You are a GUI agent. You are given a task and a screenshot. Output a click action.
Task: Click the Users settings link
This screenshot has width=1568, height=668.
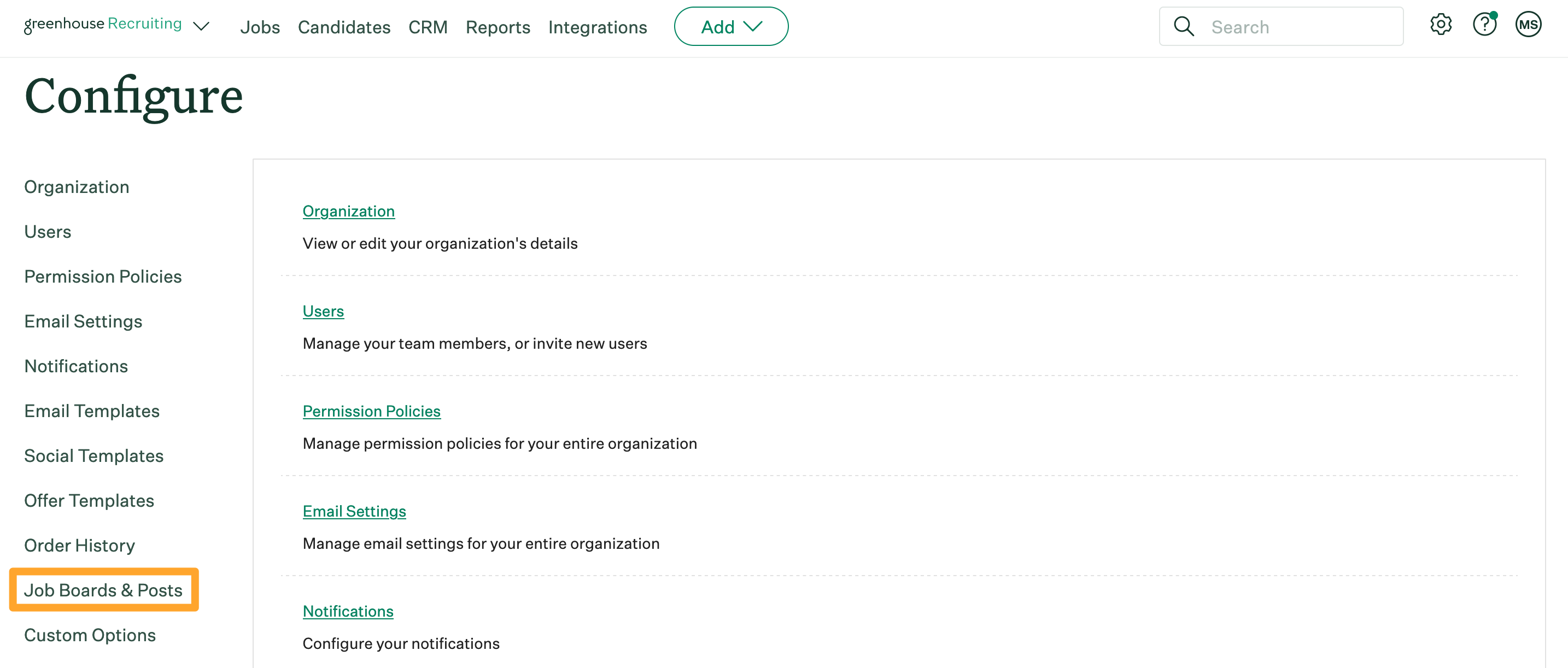click(x=323, y=311)
